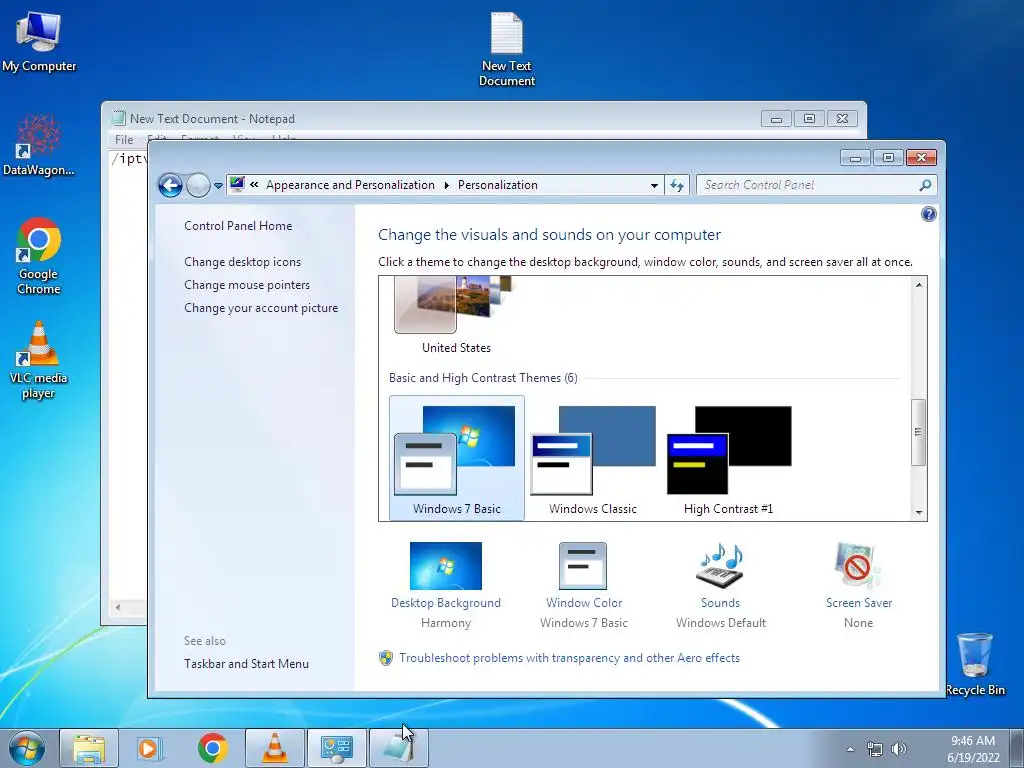Viewport: 1024px width, 768px height.
Task: Open Help with the question mark icon
Action: (x=928, y=214)
